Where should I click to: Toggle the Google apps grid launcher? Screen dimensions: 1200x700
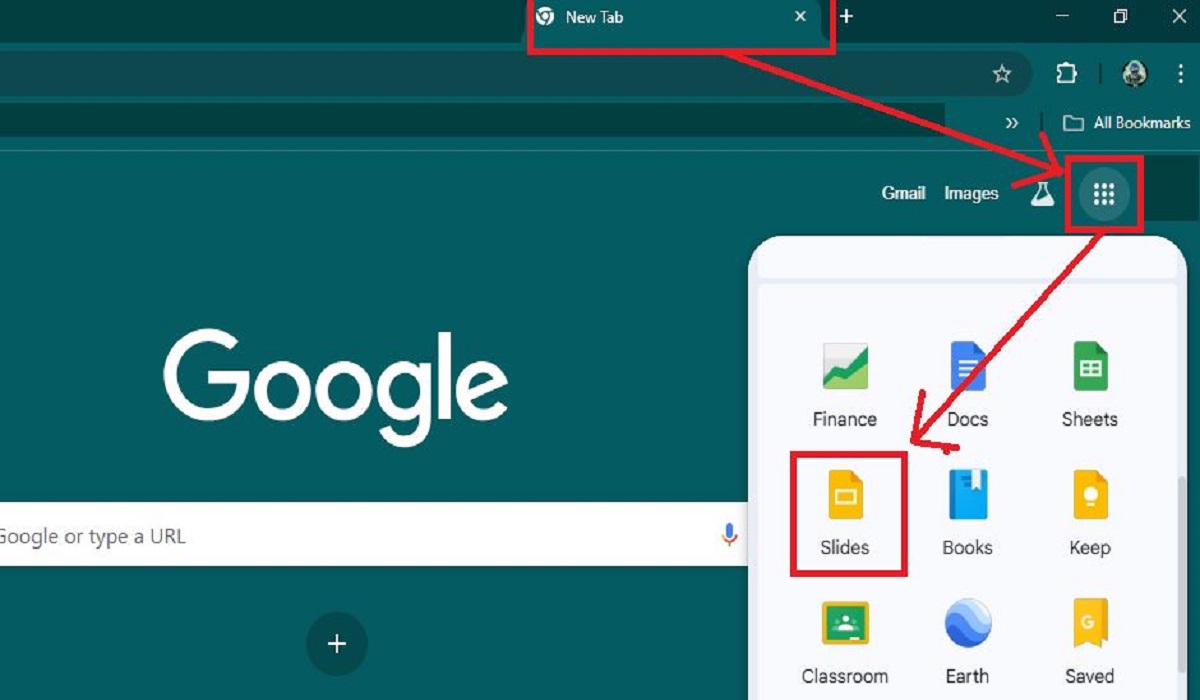(1103, 194)
